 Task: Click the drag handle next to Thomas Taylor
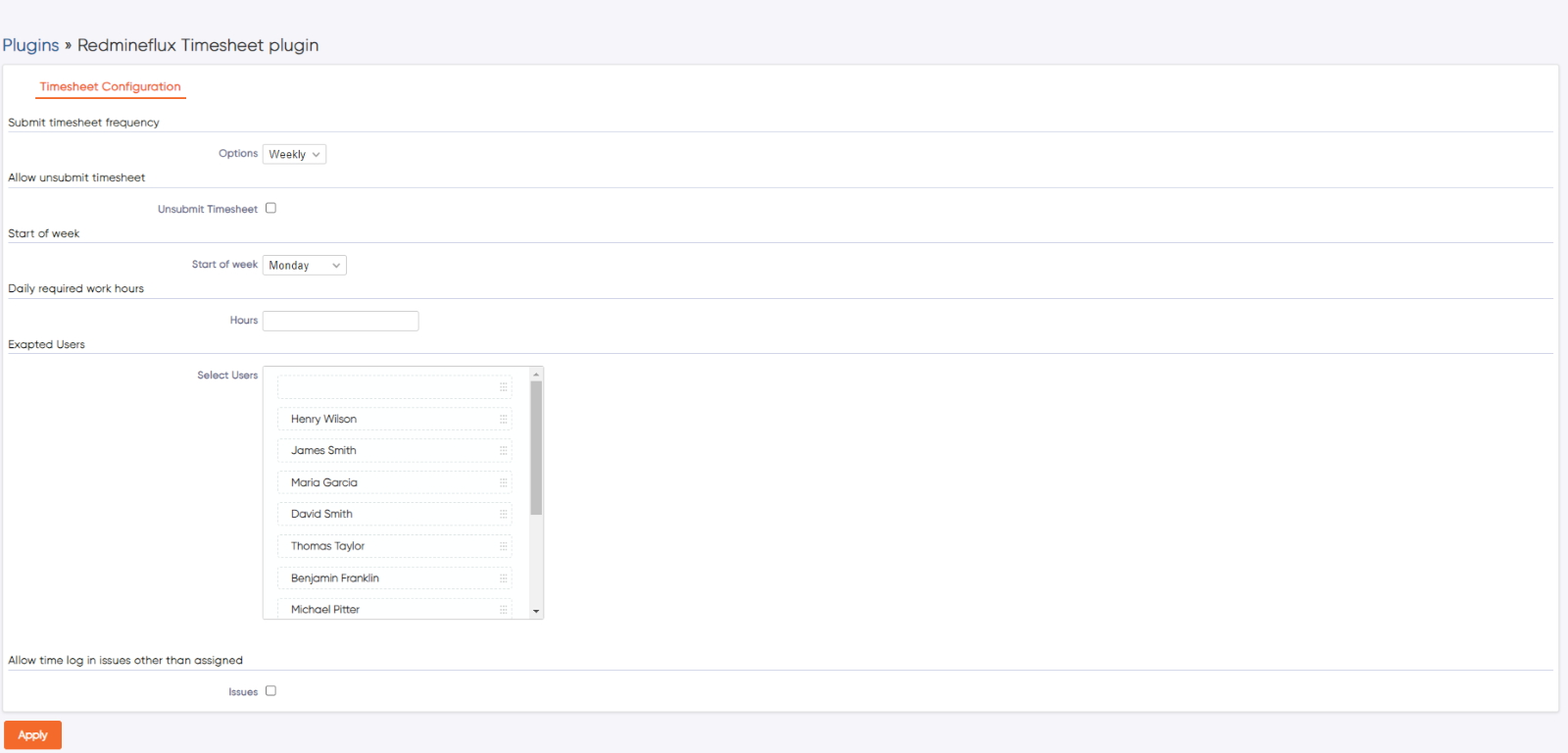(x=502, y=546)
